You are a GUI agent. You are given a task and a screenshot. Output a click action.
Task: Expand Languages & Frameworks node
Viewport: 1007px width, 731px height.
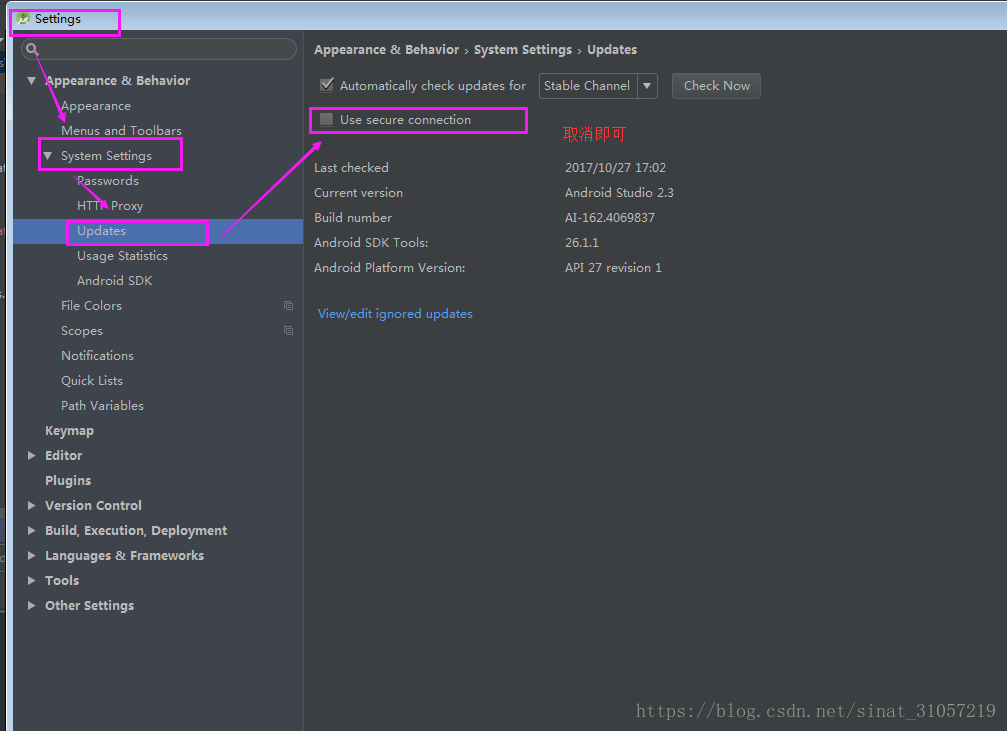point(31,556)
